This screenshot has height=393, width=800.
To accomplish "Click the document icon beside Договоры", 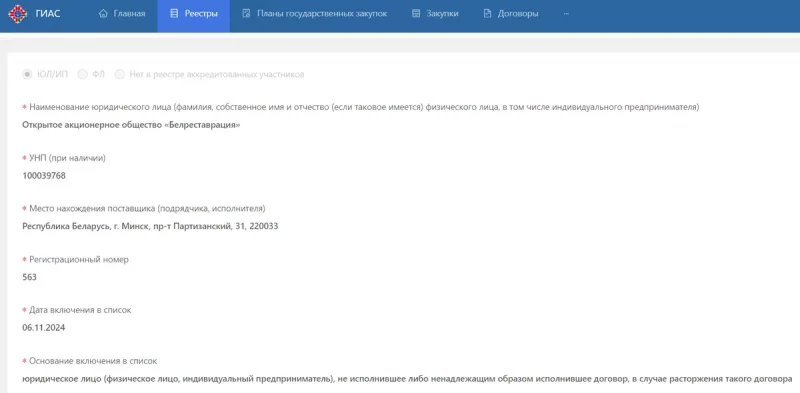I will click(487, 14).
